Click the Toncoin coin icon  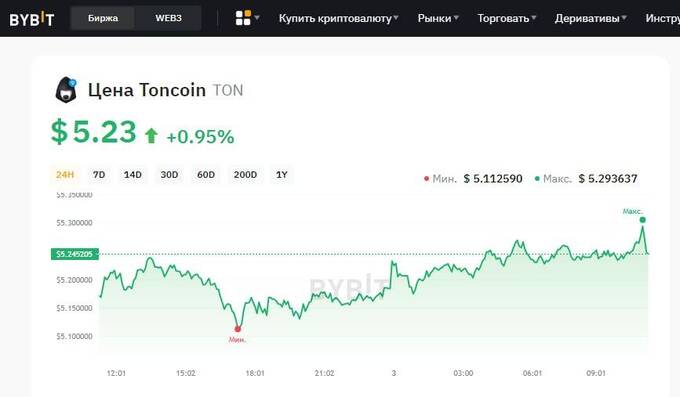tap(66, 90)
